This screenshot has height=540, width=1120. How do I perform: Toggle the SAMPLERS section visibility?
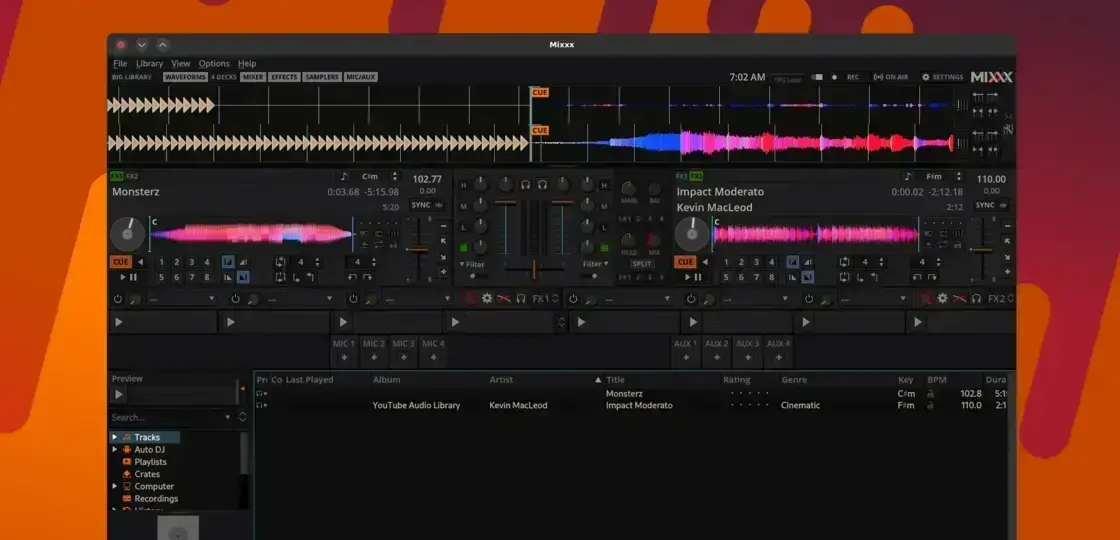click(322, 77)
